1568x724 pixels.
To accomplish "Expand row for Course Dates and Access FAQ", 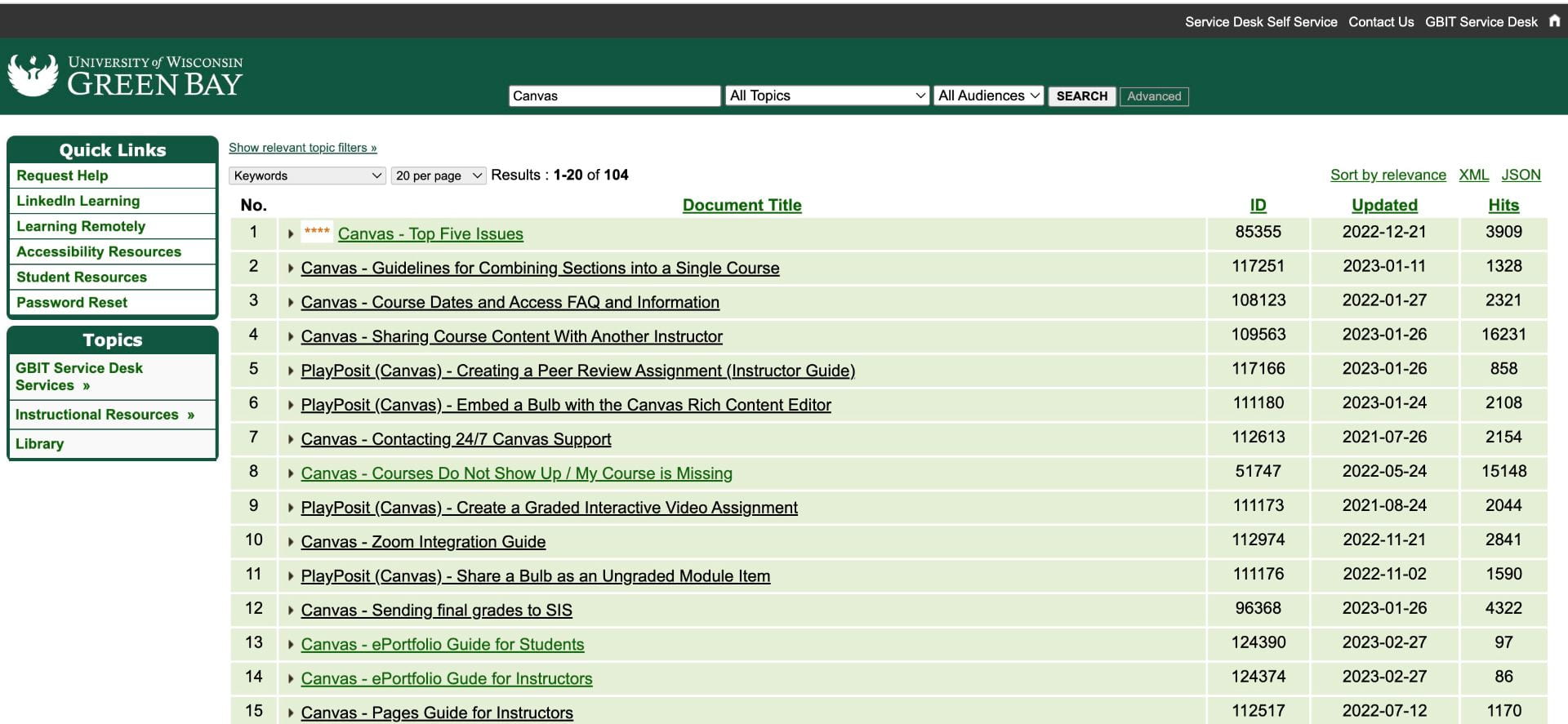I will pyautogui.click(x=291, y=303).
